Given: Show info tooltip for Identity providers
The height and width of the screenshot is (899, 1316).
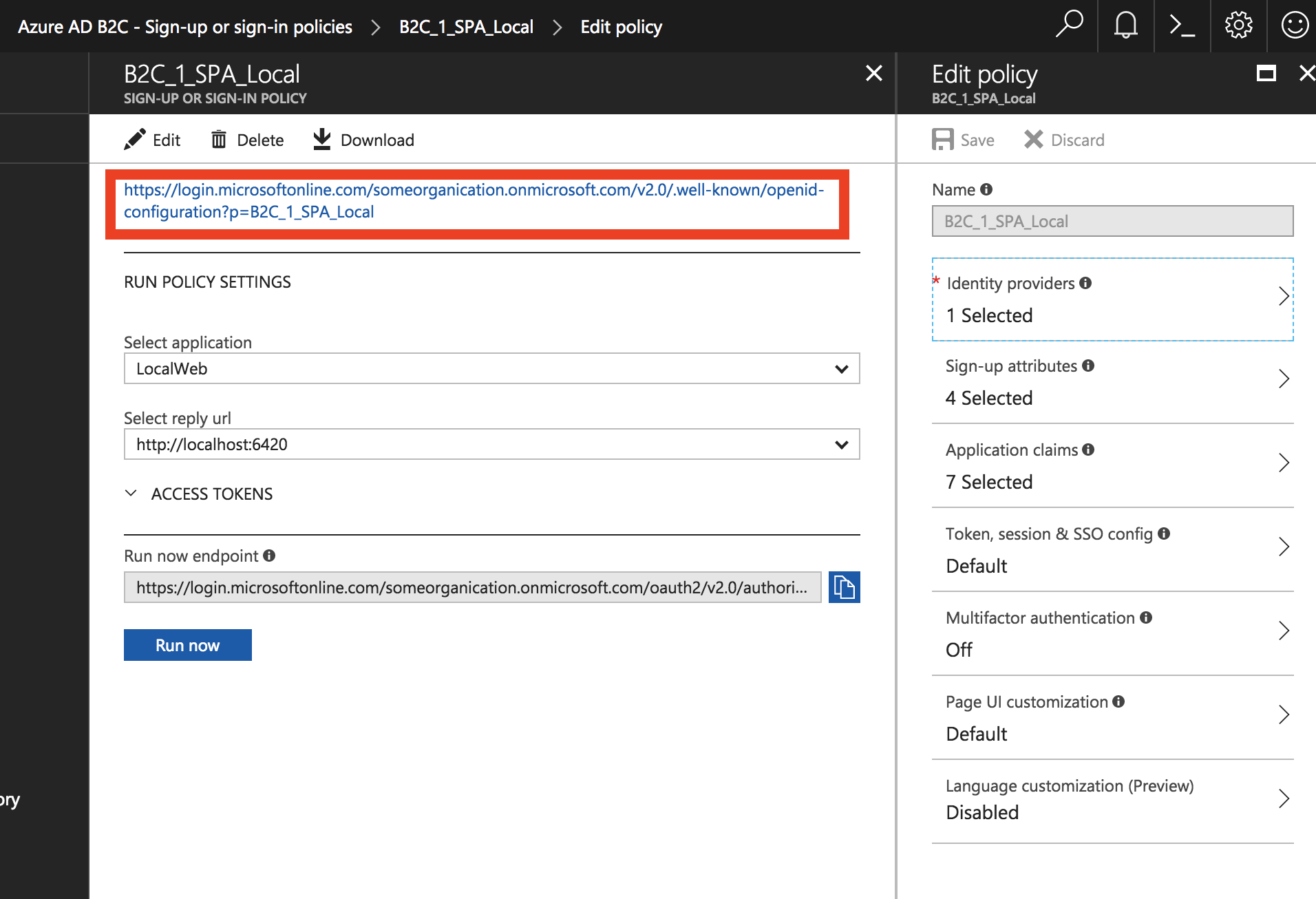Looking at the screenshot, I should (1085, 283).
